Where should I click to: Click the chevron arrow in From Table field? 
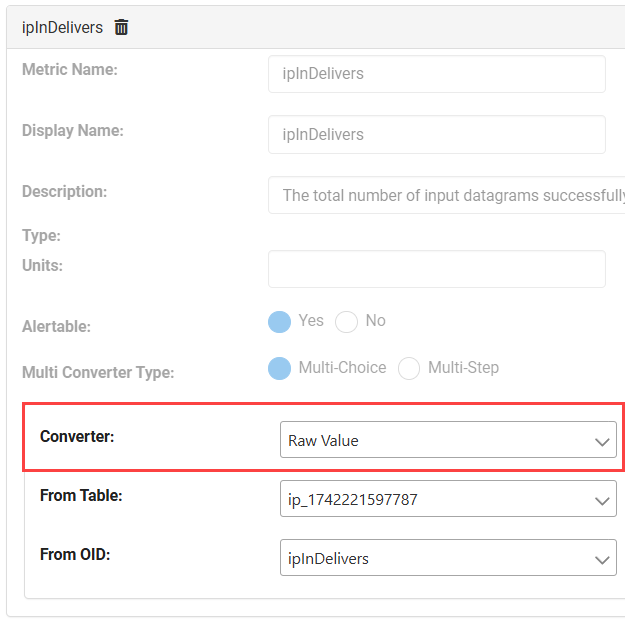[602, 500]
